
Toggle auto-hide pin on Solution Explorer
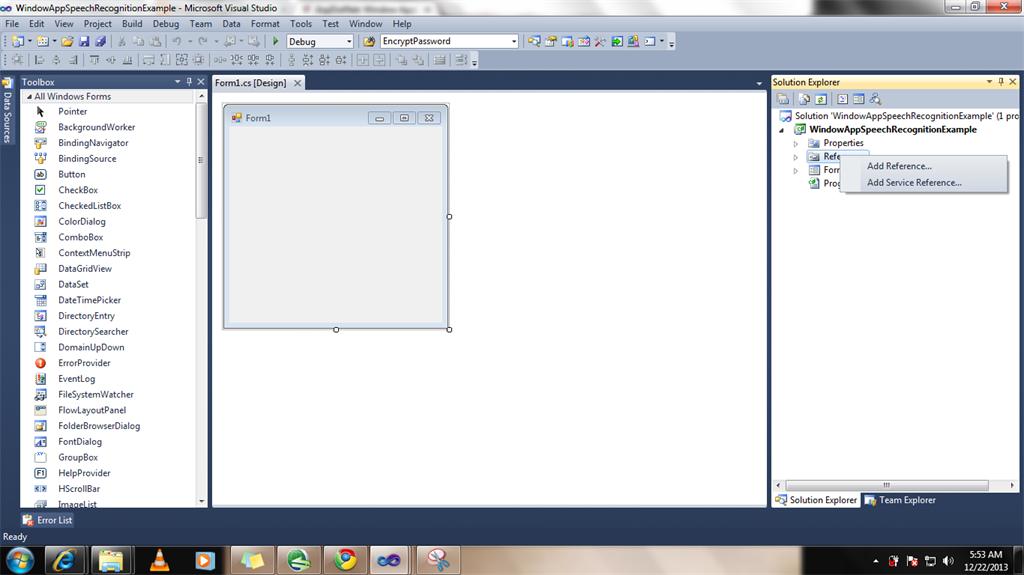1001,82
